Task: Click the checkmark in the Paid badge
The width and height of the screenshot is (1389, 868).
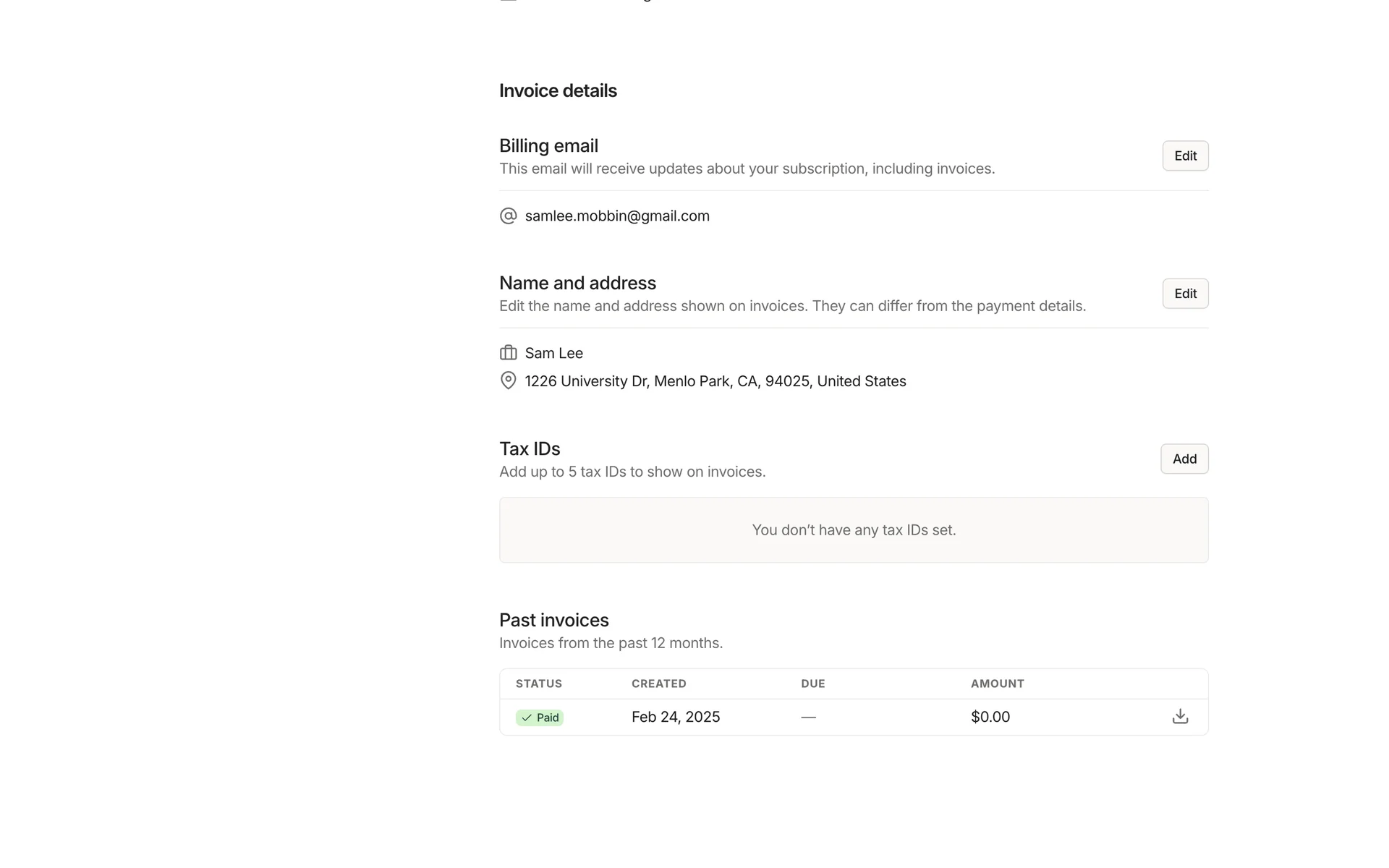Action: pyautogui.click(x=527, y=718)
